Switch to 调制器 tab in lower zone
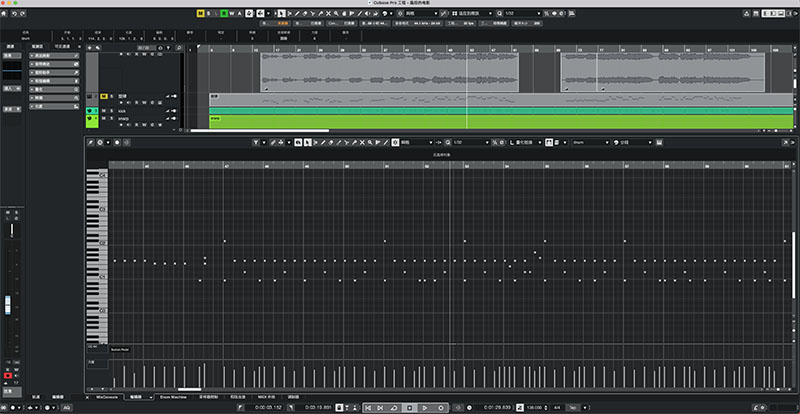This screenshot has height=414, width=800. (x=293, y=397)
